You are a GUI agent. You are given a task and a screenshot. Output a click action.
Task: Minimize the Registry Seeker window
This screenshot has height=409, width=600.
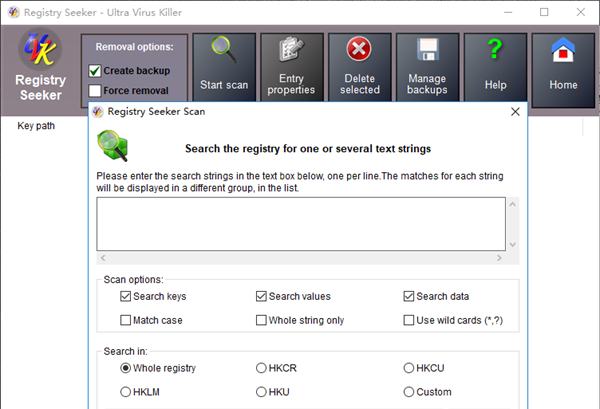tap(508, 12)
